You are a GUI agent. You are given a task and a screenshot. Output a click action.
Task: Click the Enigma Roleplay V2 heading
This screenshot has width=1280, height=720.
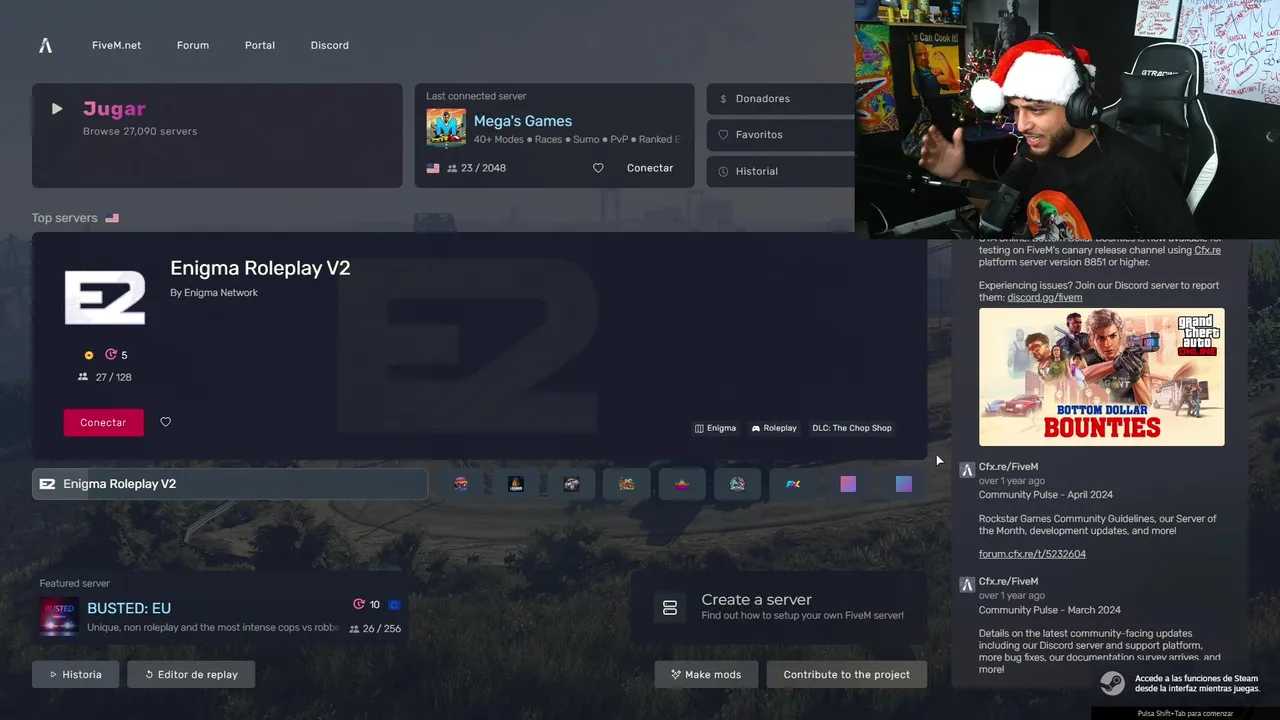(x=260, y=268)
